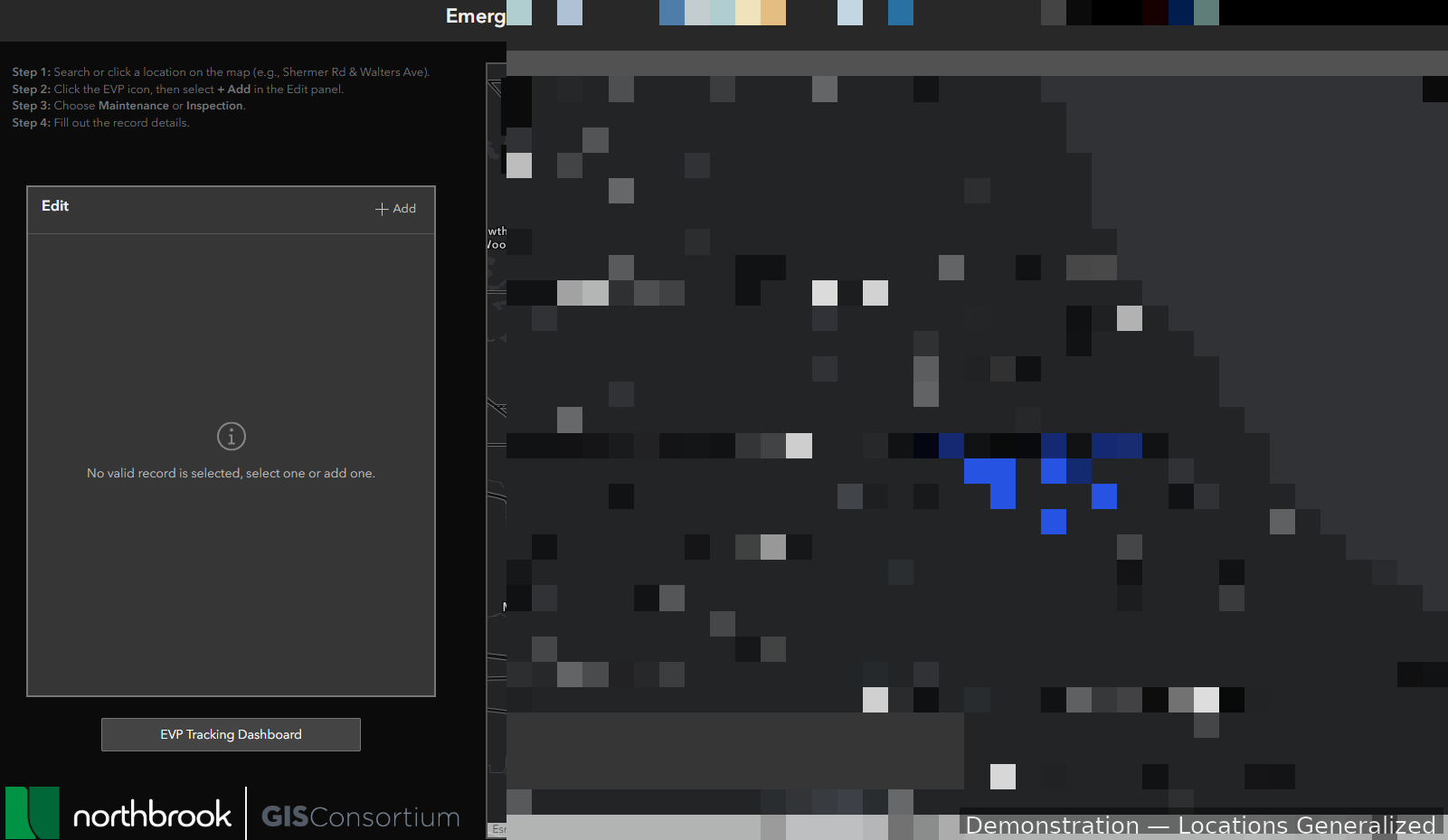Click the bold 'Maintenance' word in Step 3
Viewport: 1448px width, 840px height.
[133, 106]
